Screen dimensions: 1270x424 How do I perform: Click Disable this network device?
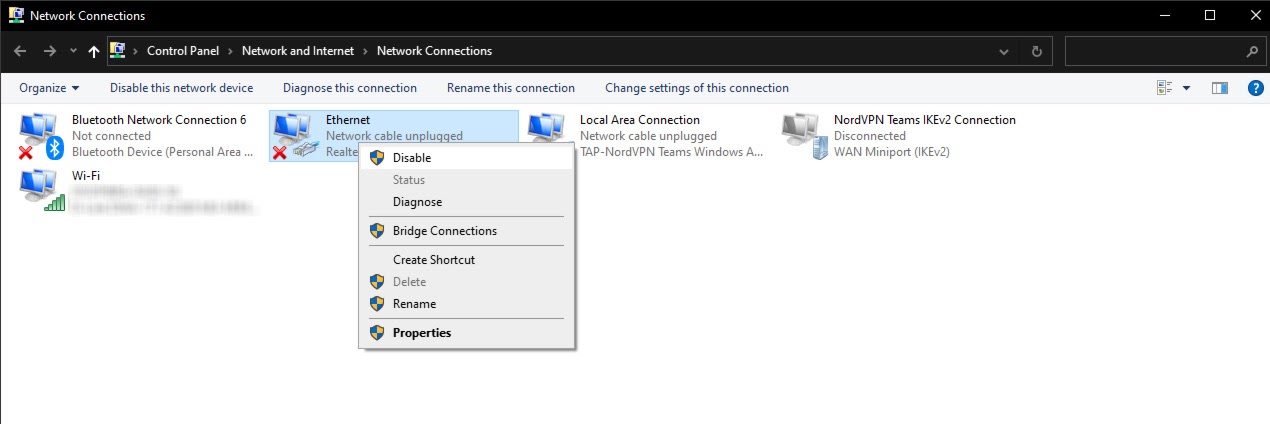181,88
